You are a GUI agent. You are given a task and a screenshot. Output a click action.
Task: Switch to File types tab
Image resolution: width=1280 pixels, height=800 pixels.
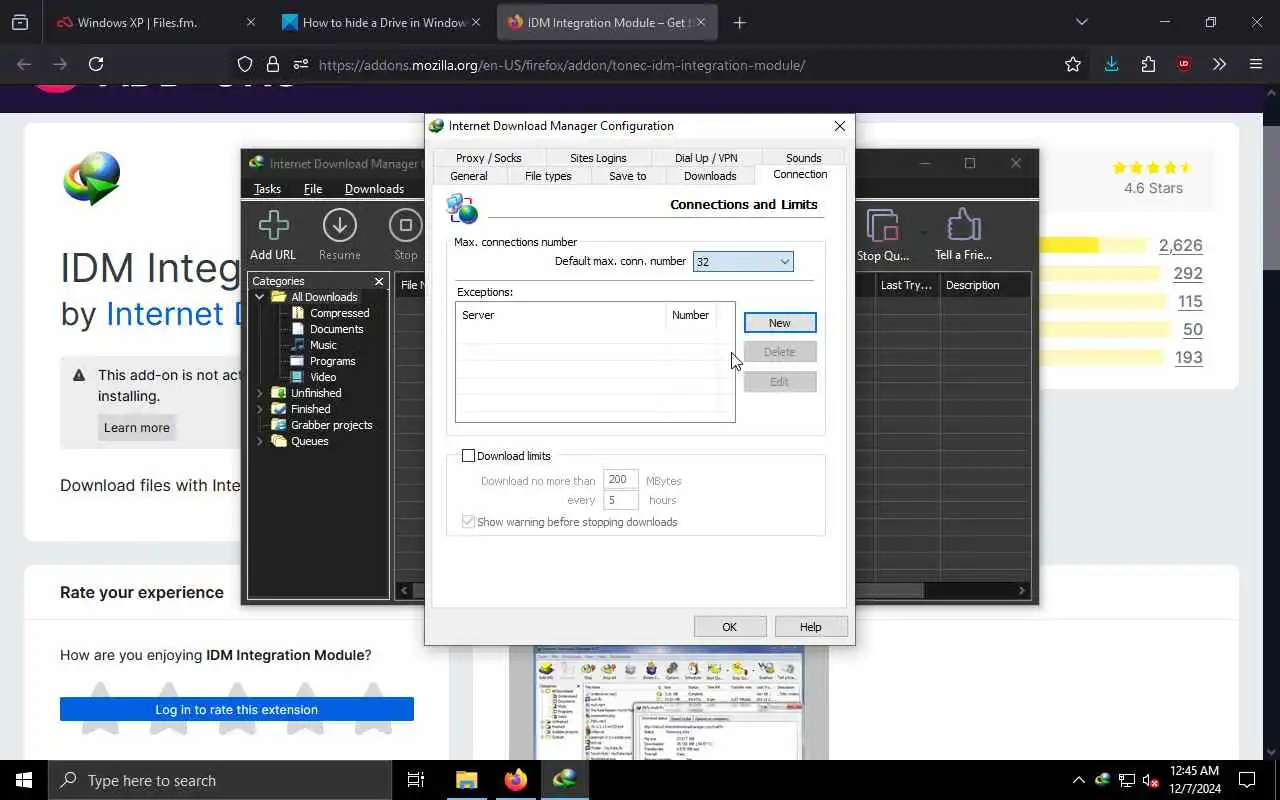click(x=548, y=176)
